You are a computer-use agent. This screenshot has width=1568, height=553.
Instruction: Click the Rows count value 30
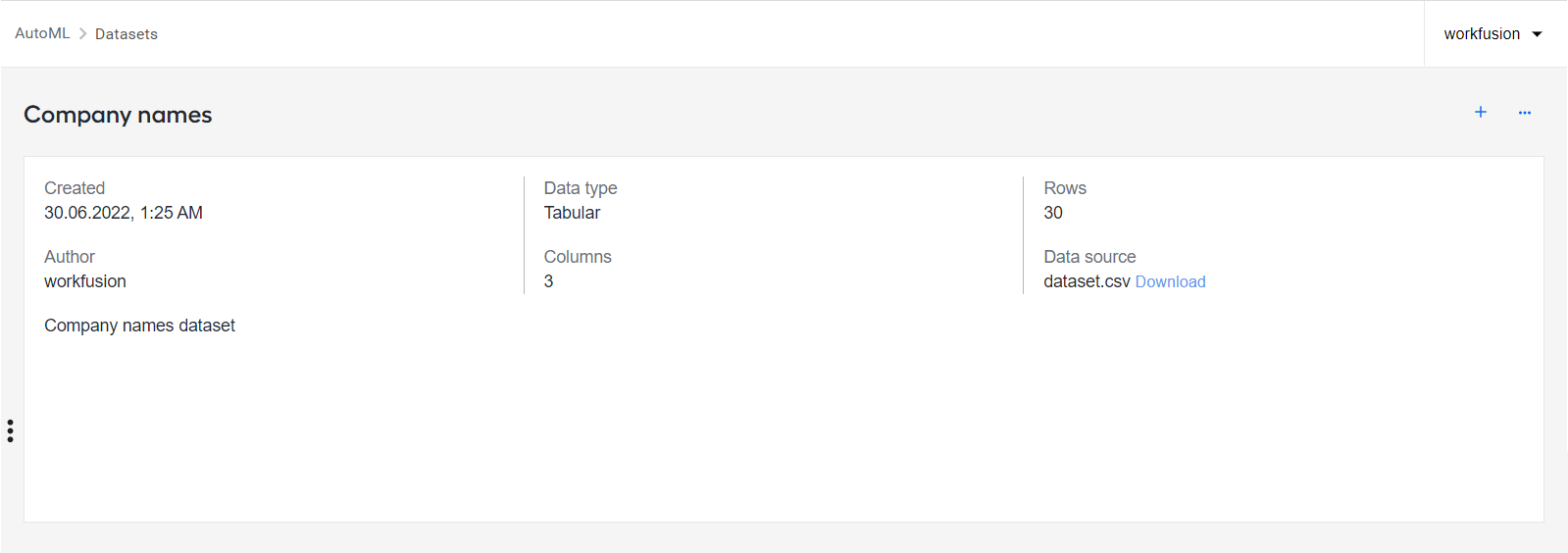point(1053,213)
